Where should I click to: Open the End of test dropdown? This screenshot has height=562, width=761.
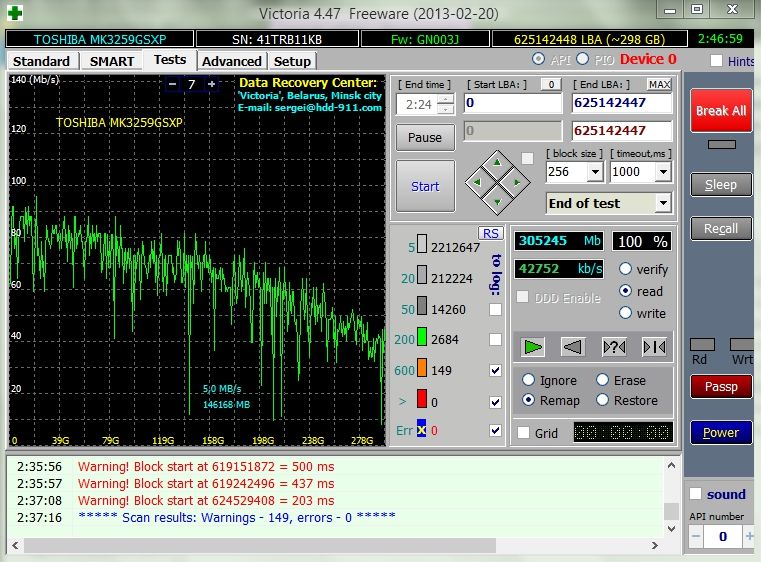pyautogui.click(x=662, y=203)
